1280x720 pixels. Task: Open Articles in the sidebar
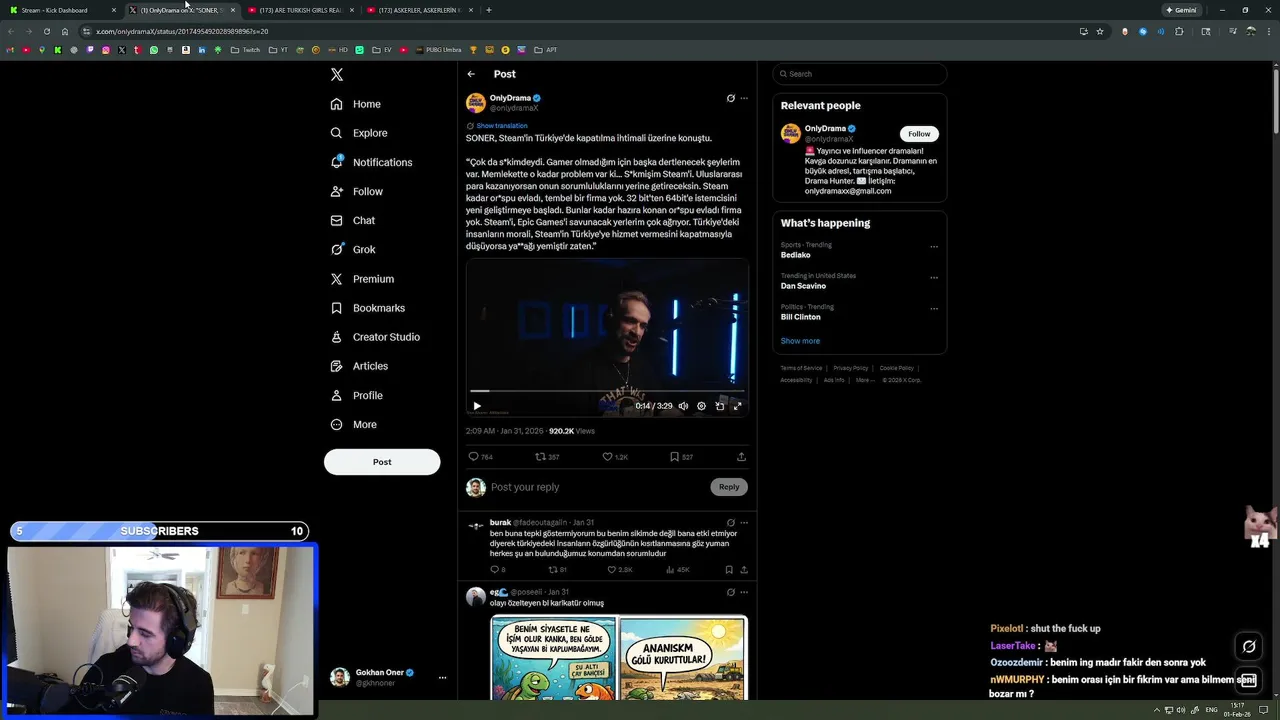click(x=359, y=366)
